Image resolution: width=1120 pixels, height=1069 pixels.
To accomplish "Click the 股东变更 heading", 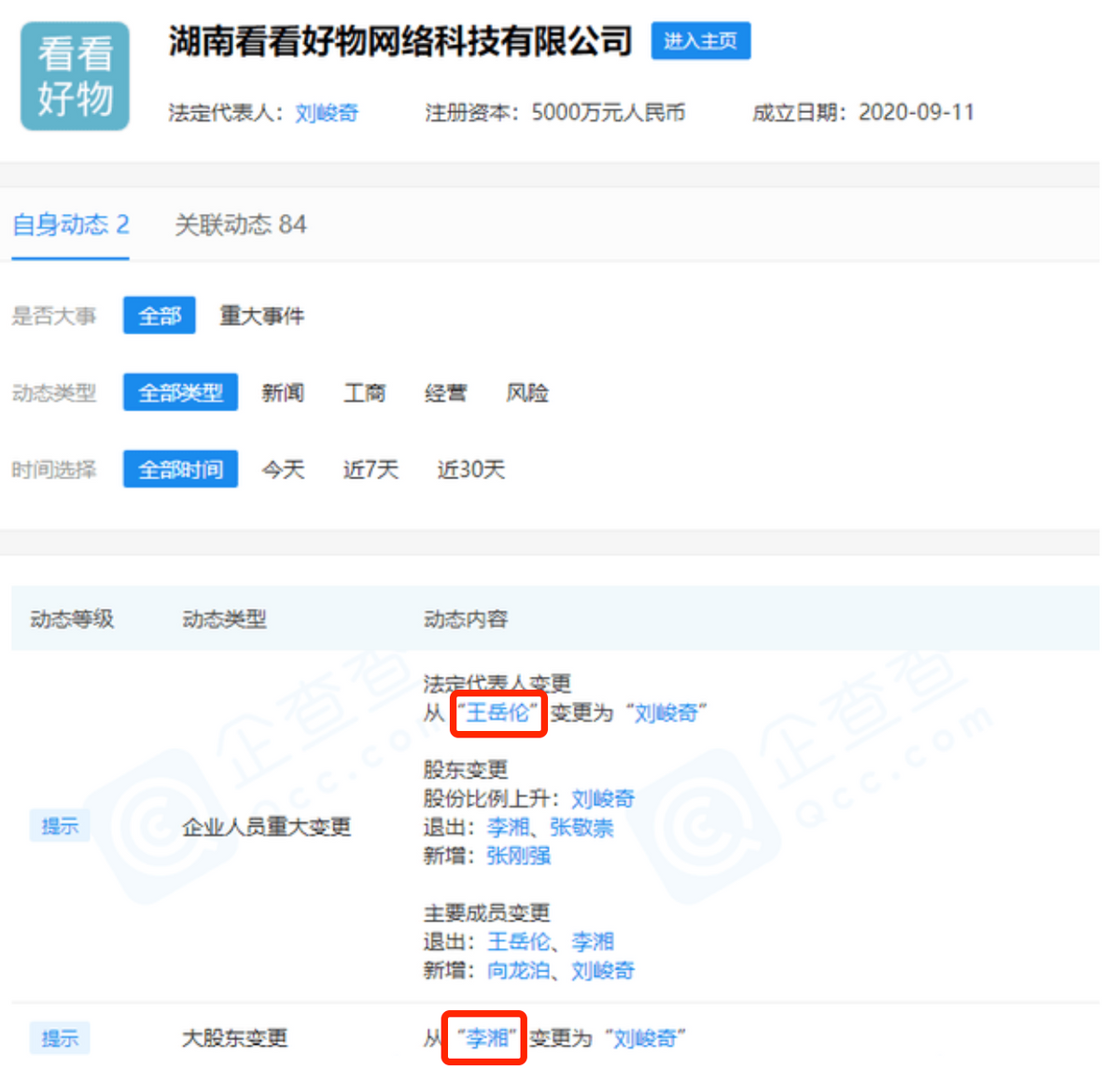I will pyautogui.click(x=466, y=770).
